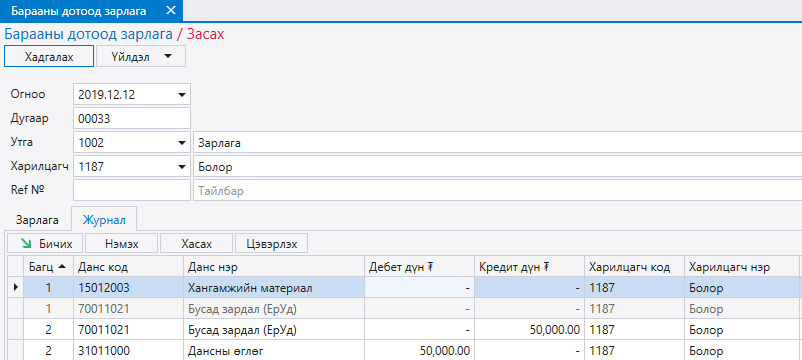Click the Хасах button
This screenshot has width=802, height=360.
196,244
